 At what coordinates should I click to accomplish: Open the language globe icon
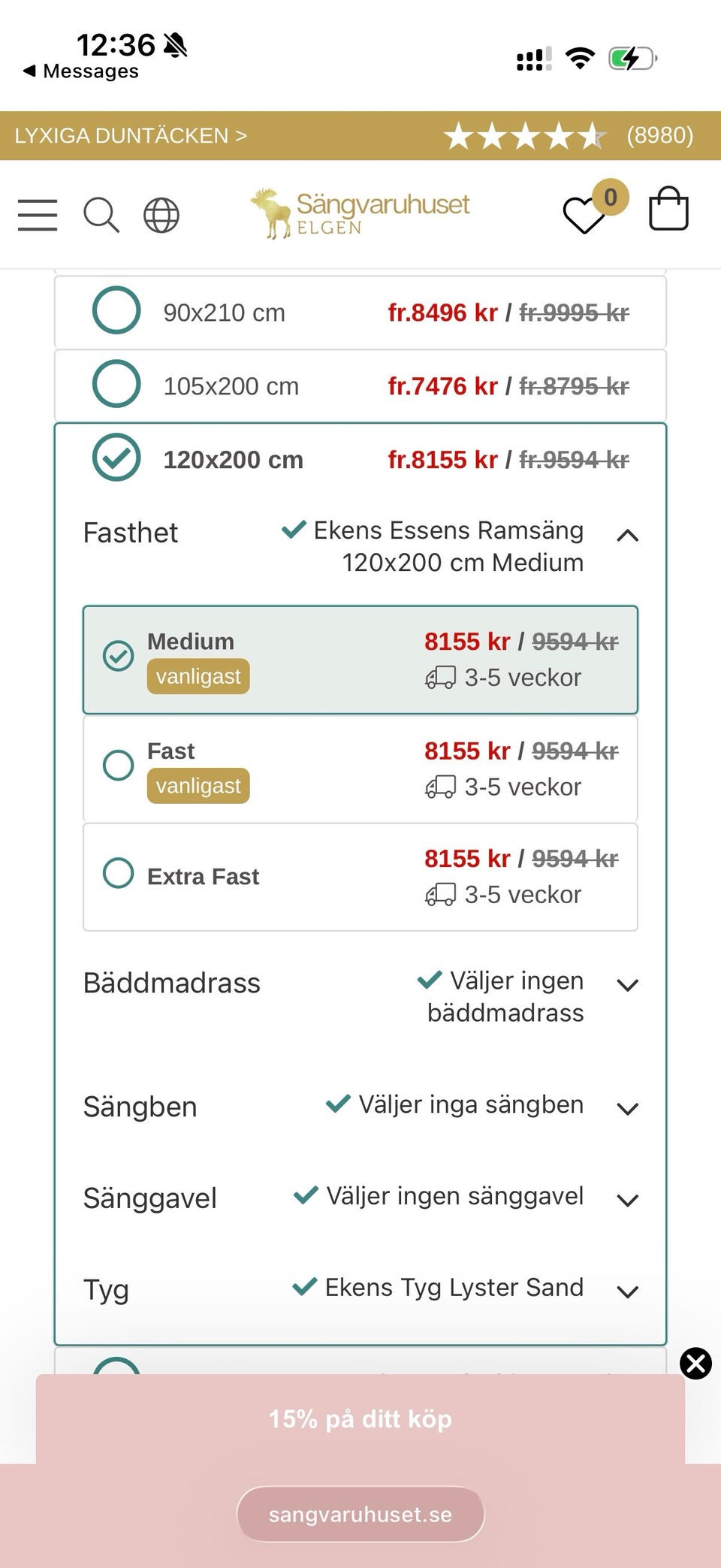click(161, 215)
